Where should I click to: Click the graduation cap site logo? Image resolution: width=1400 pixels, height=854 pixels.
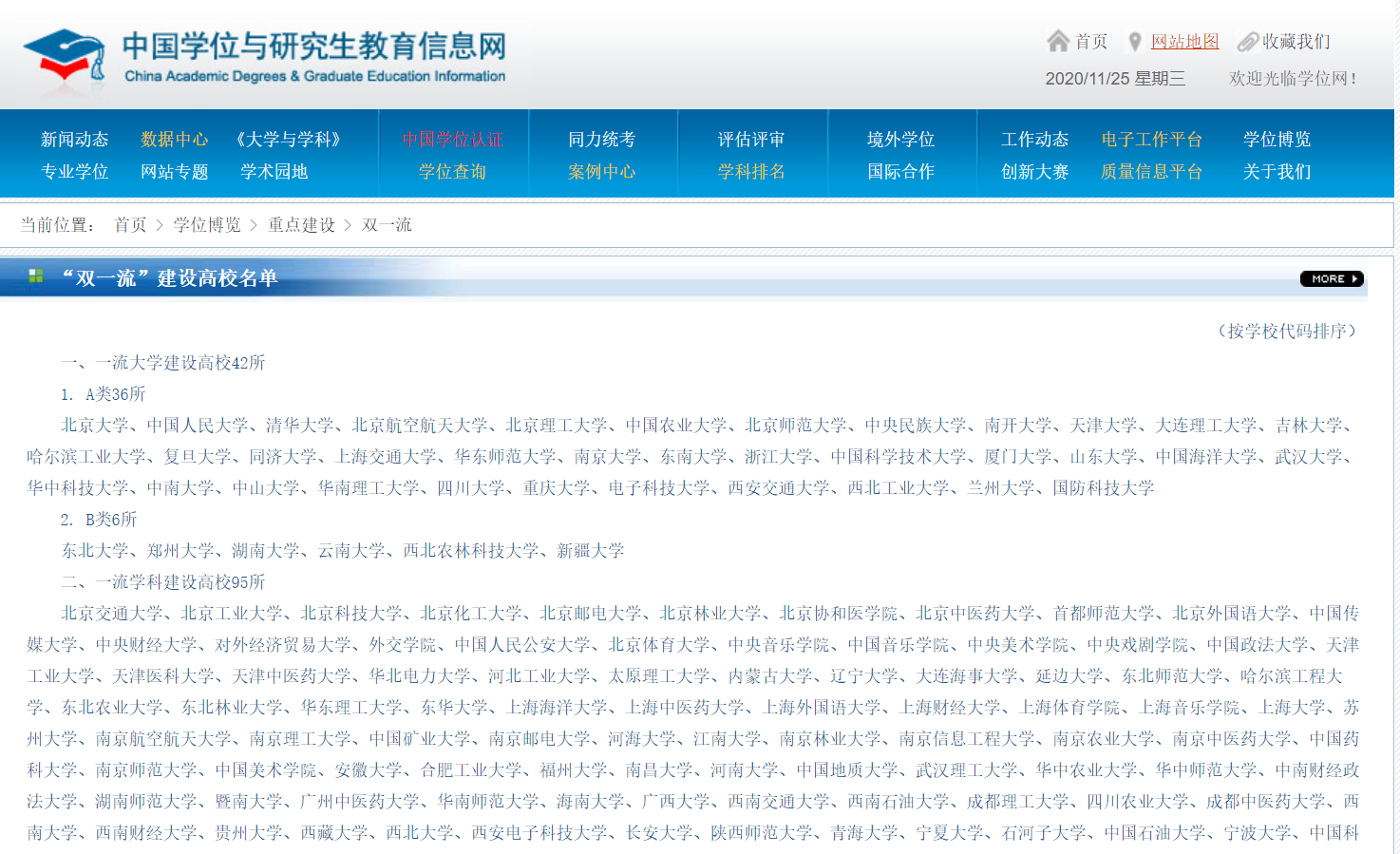(64, 56)
